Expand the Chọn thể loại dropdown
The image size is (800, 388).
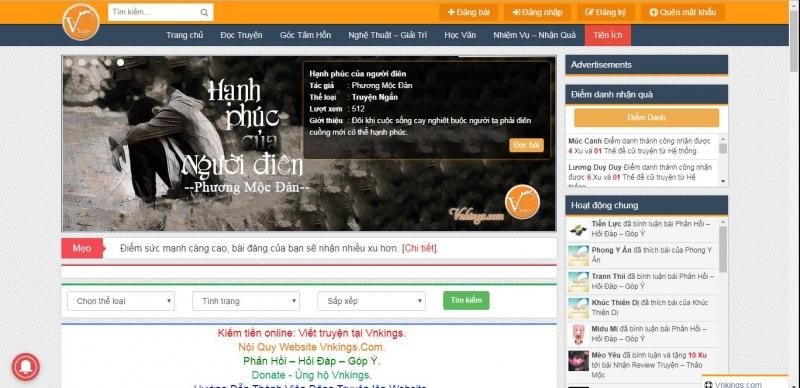121,301
